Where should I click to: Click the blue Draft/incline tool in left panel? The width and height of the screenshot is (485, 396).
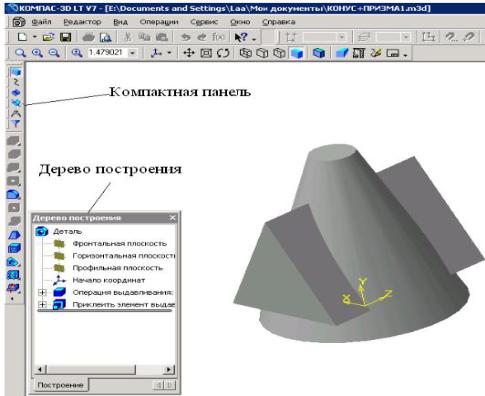coord(14,235)
